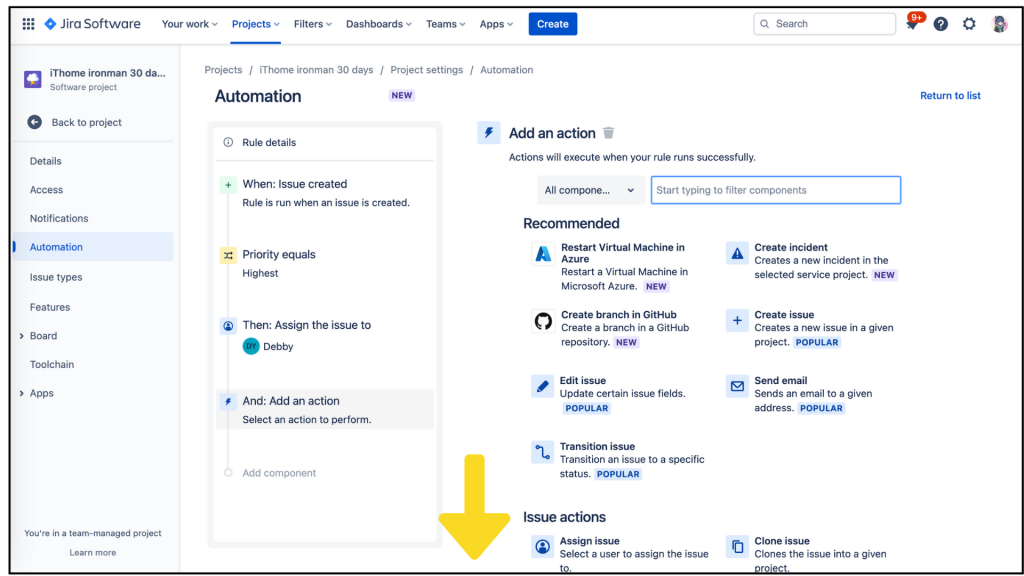Click the GitHub Create branch icon
The image size is (1024, 576).
tap(543, 321)
